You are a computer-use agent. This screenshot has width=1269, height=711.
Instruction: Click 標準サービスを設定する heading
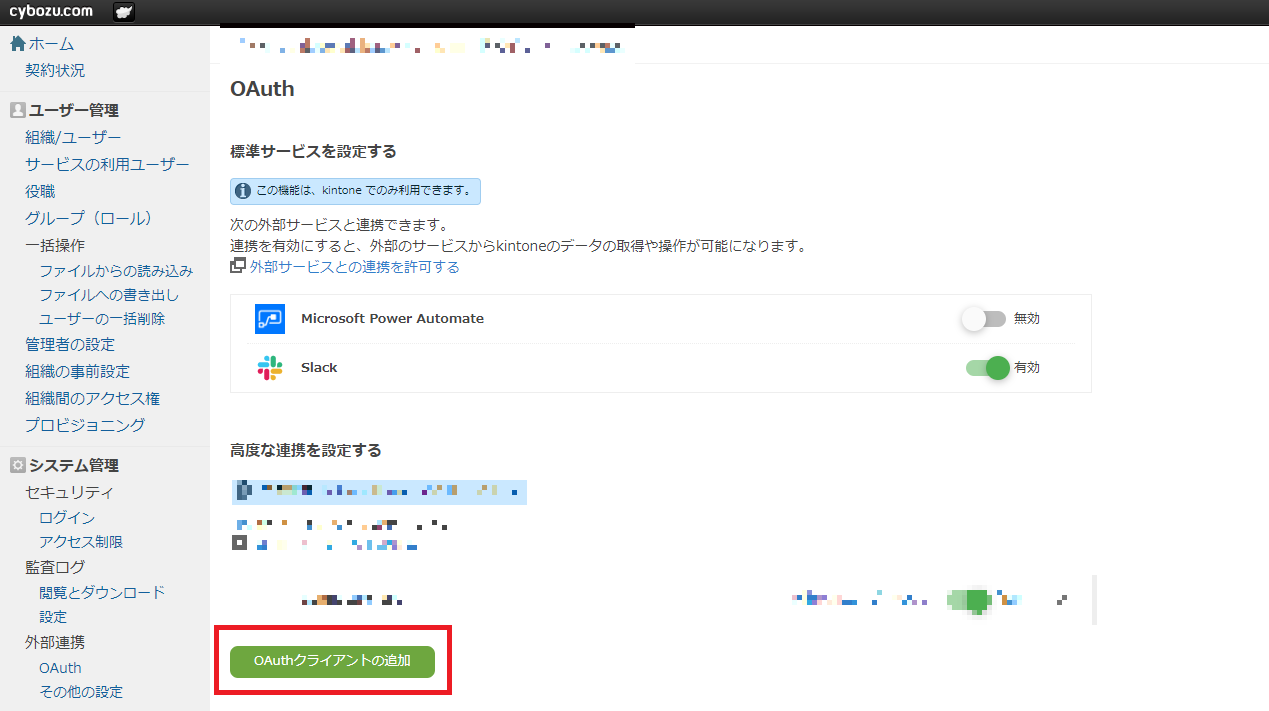313,152
